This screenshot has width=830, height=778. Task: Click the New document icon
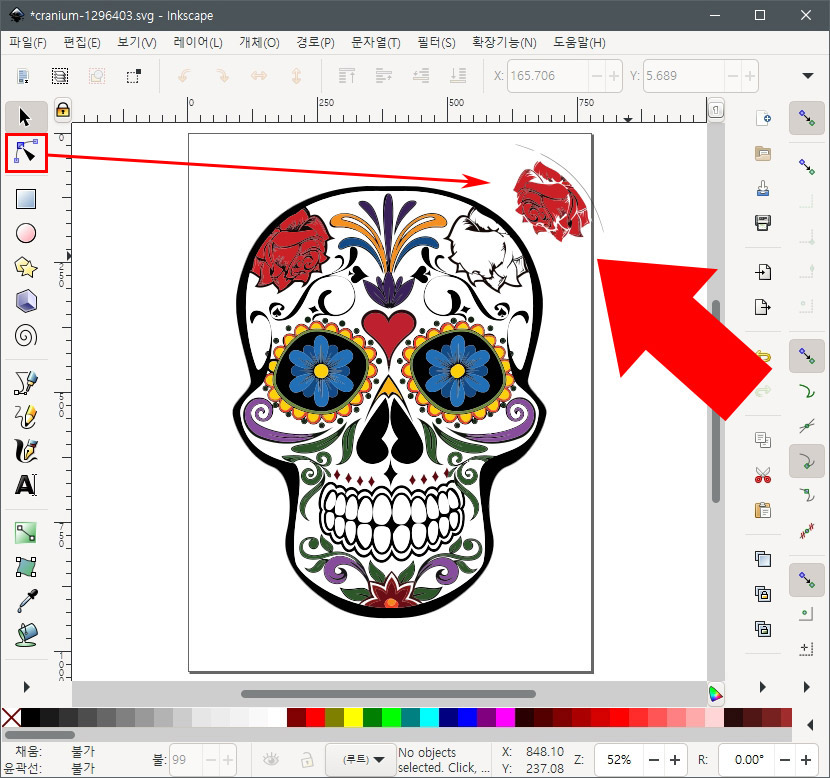(x=763, y=118)
